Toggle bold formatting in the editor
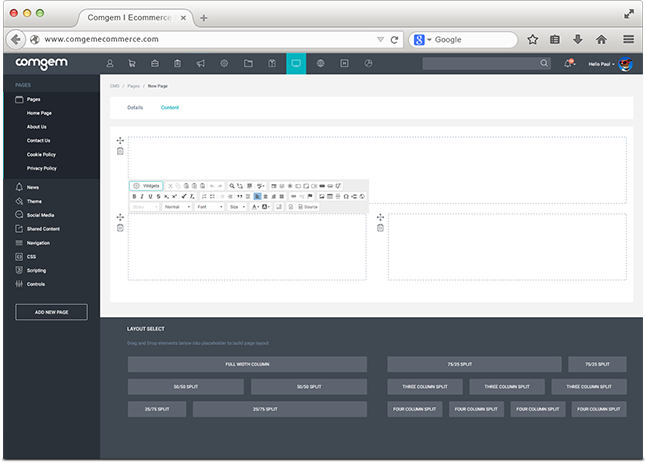This screenshot has height=463, width=646. tap(134, 196)
